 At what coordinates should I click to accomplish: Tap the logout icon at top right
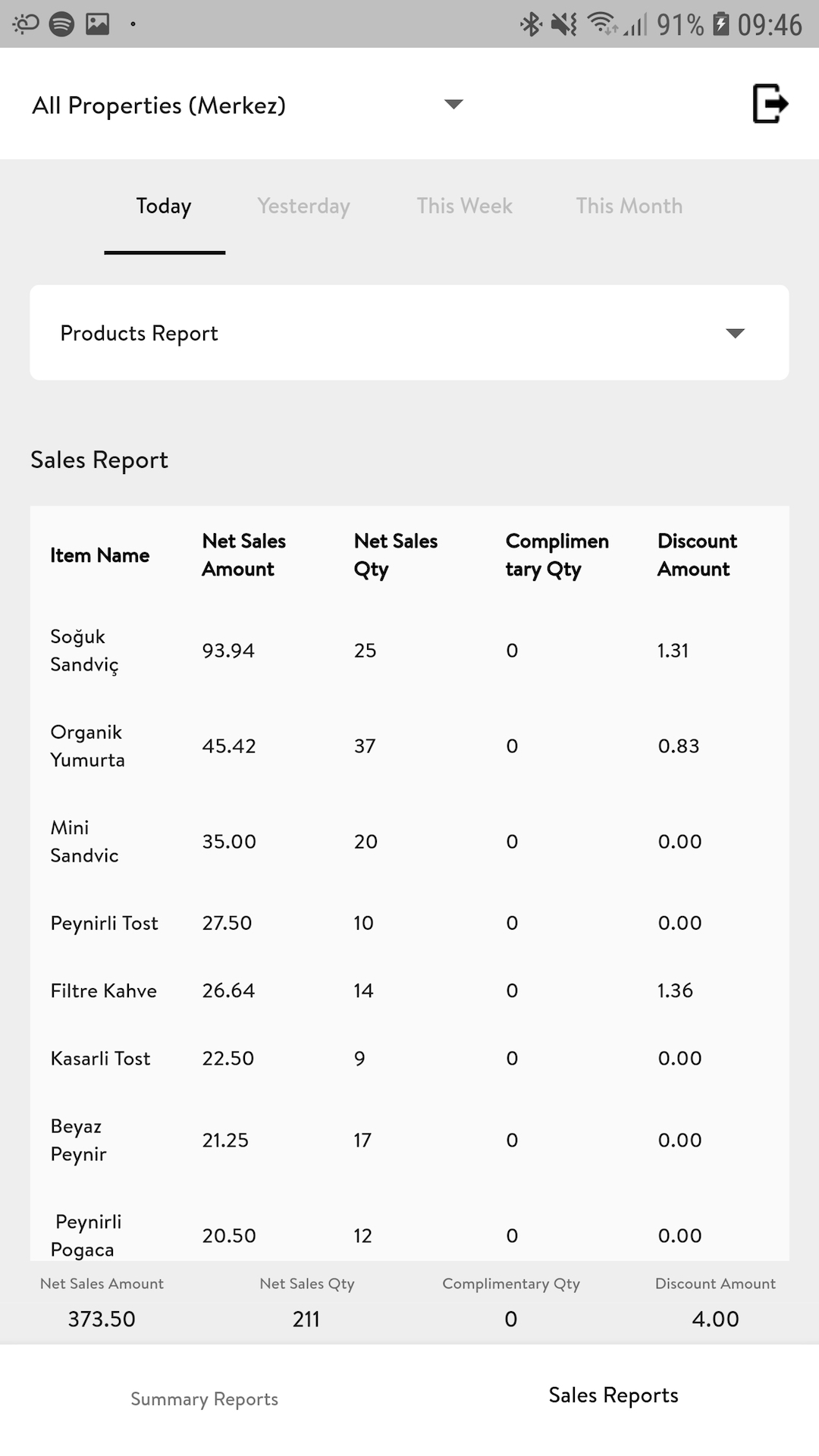pos(770,104)
